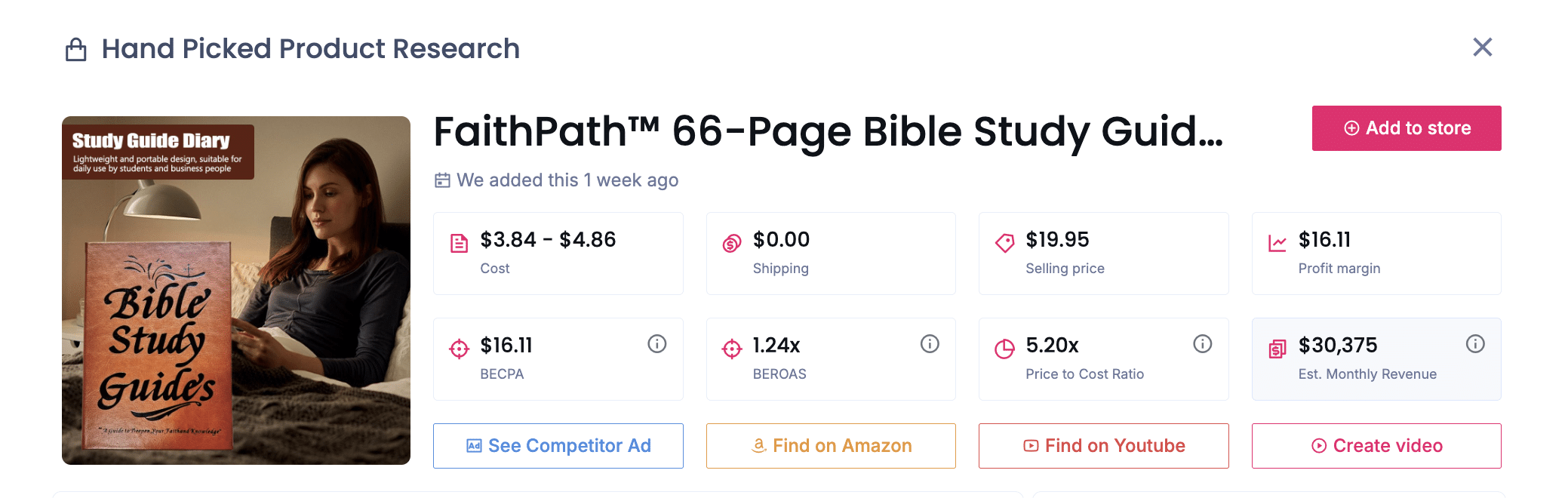Click the BEROAS info icon

930,344
